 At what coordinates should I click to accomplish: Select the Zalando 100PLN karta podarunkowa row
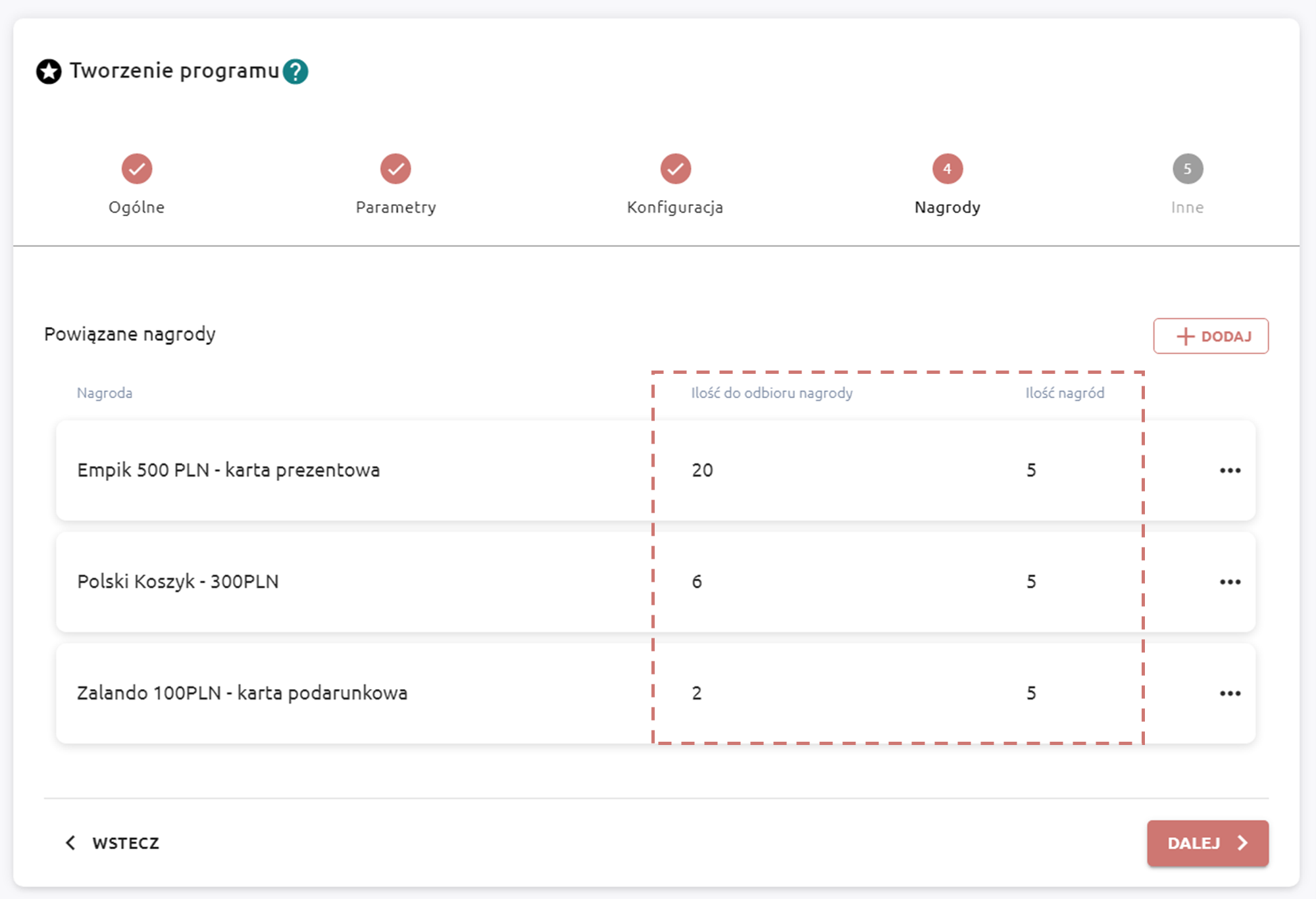coord(242,692)
